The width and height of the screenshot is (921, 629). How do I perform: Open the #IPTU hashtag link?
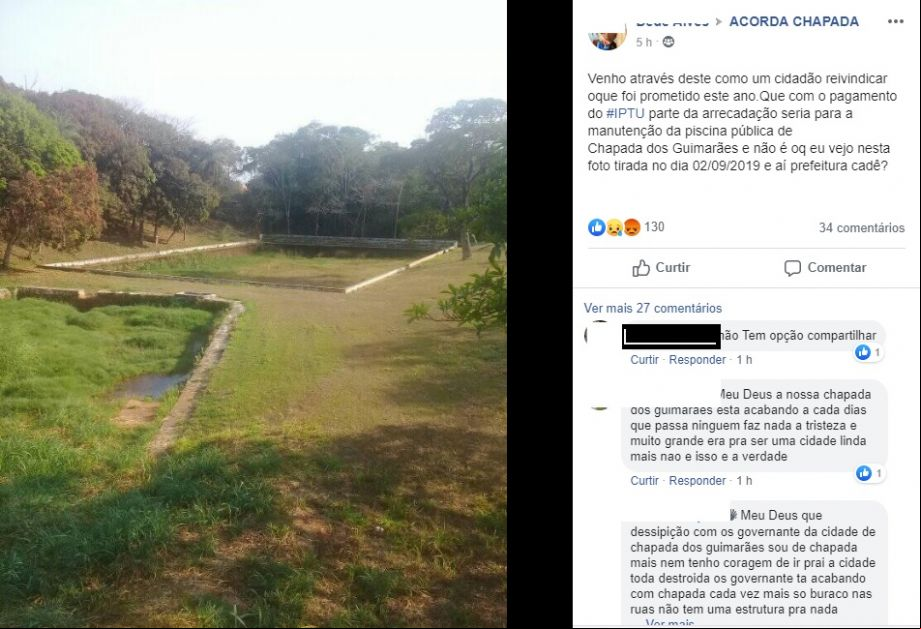(625, 113)
